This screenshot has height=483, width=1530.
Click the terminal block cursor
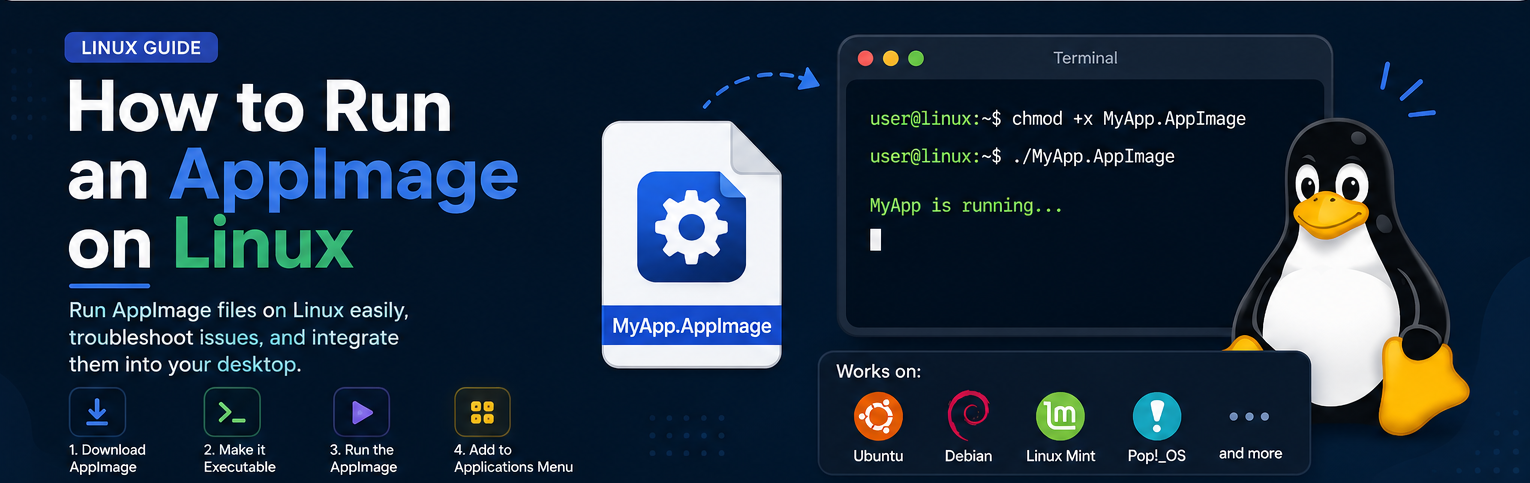pos(876,239)
